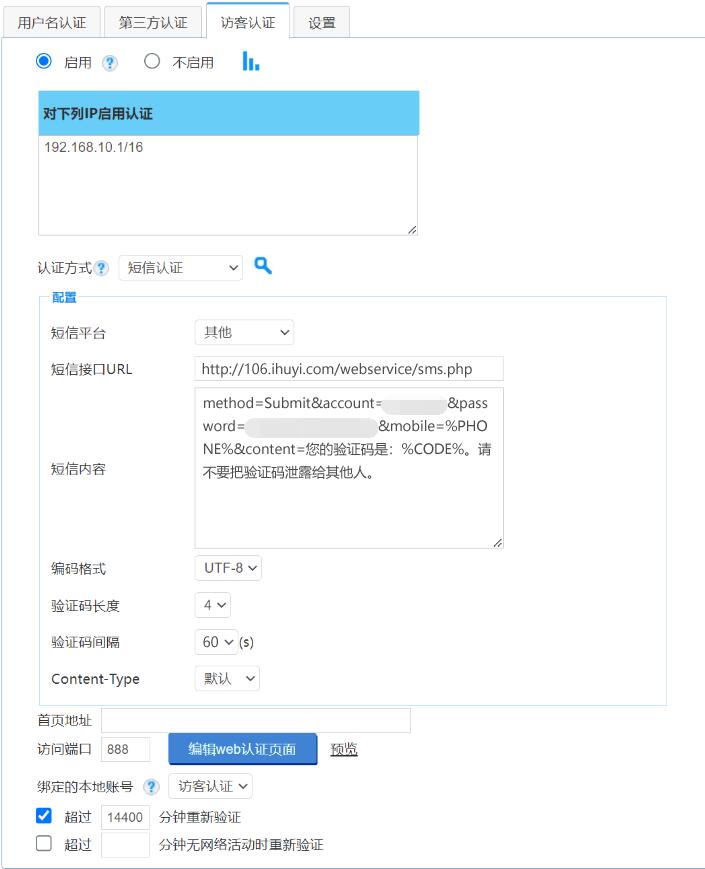Click the 编辑web认证页面 button

pos(243,749)
